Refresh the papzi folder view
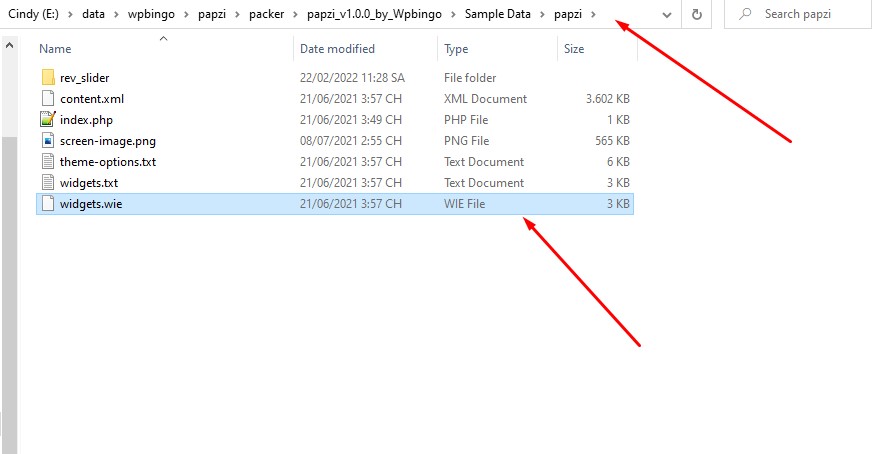This screenshot has width=873, height=454. tap(697, 14)
